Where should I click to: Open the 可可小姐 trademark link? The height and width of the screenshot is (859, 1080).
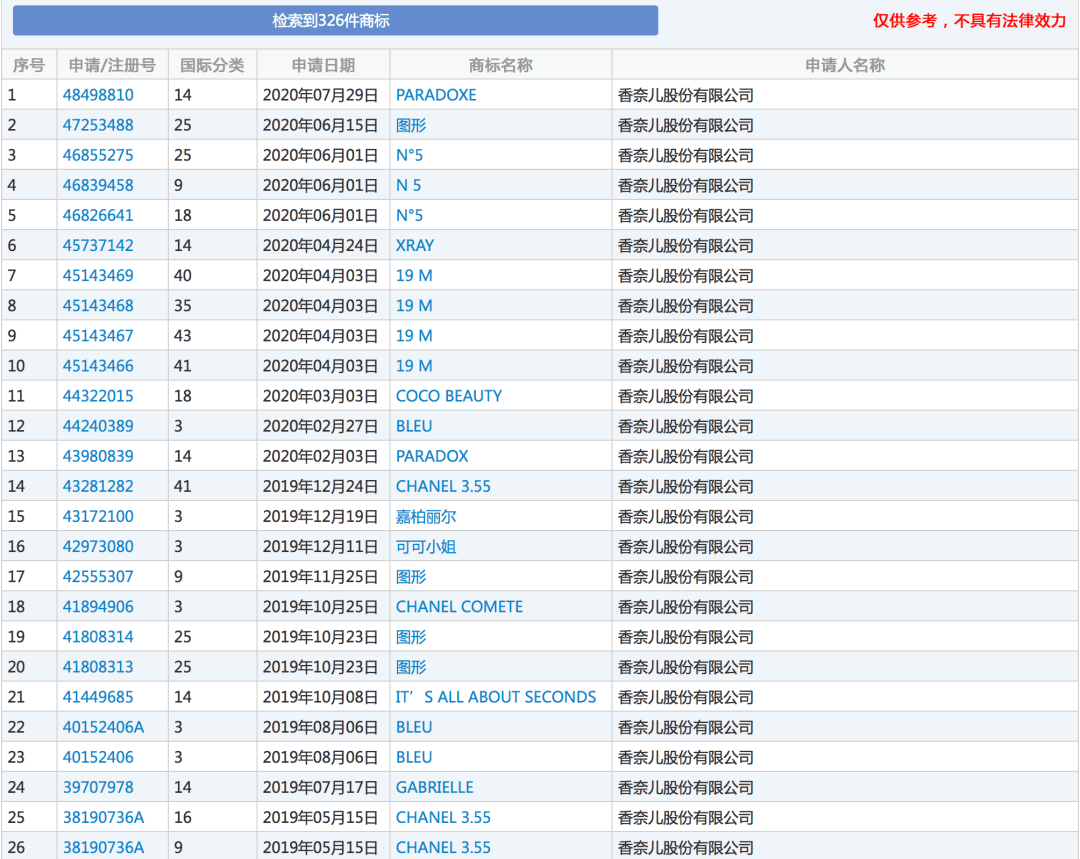click(426, 547)
